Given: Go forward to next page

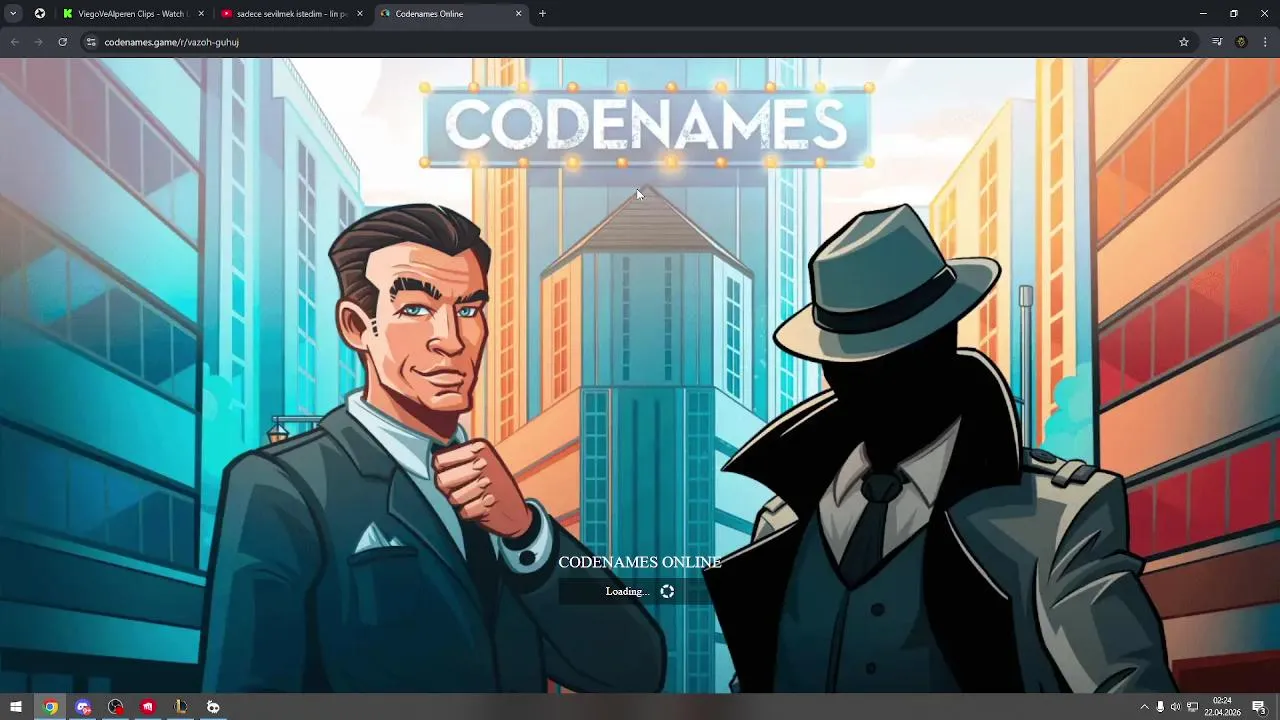Looking at the screenshot, I should pyautogui.click(x=38, y=42).
